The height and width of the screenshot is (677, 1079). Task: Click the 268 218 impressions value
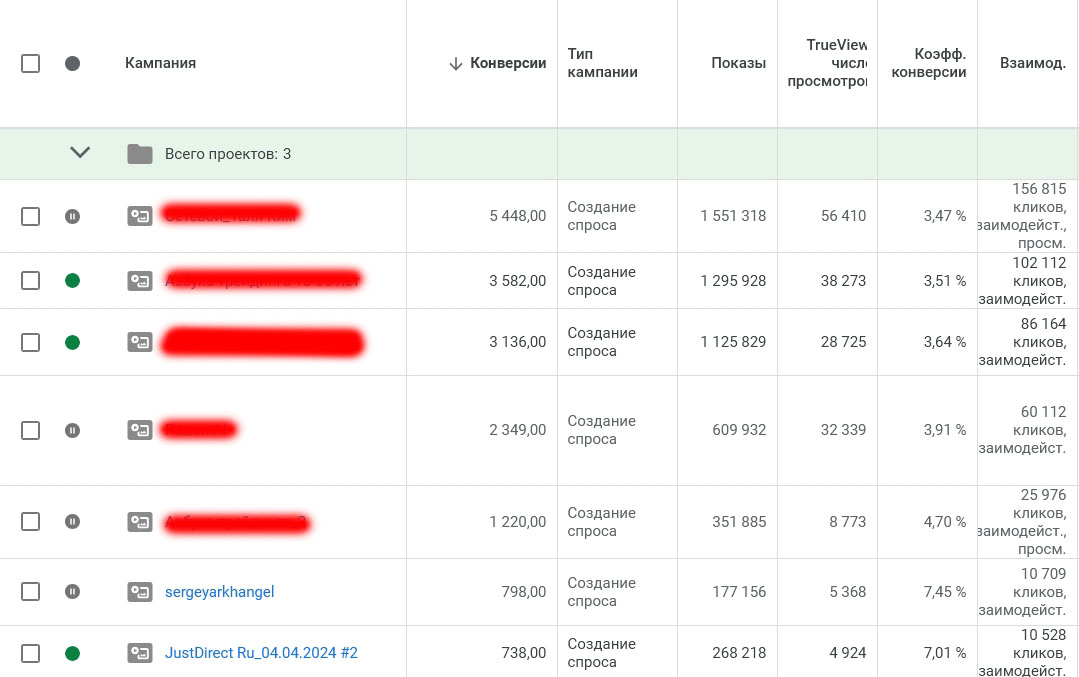[x=739, y=653]
